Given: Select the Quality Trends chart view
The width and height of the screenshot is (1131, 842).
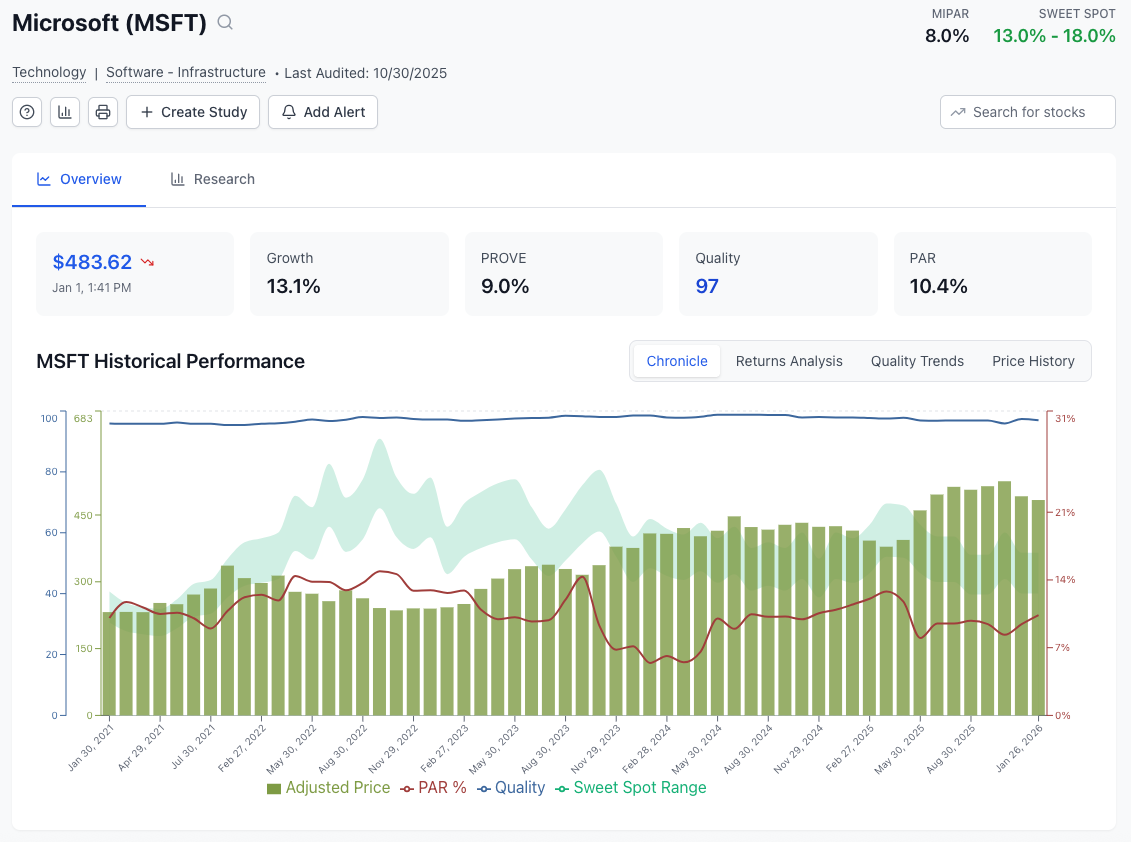Looking at the screenshot, I should (x=917, y=361).
